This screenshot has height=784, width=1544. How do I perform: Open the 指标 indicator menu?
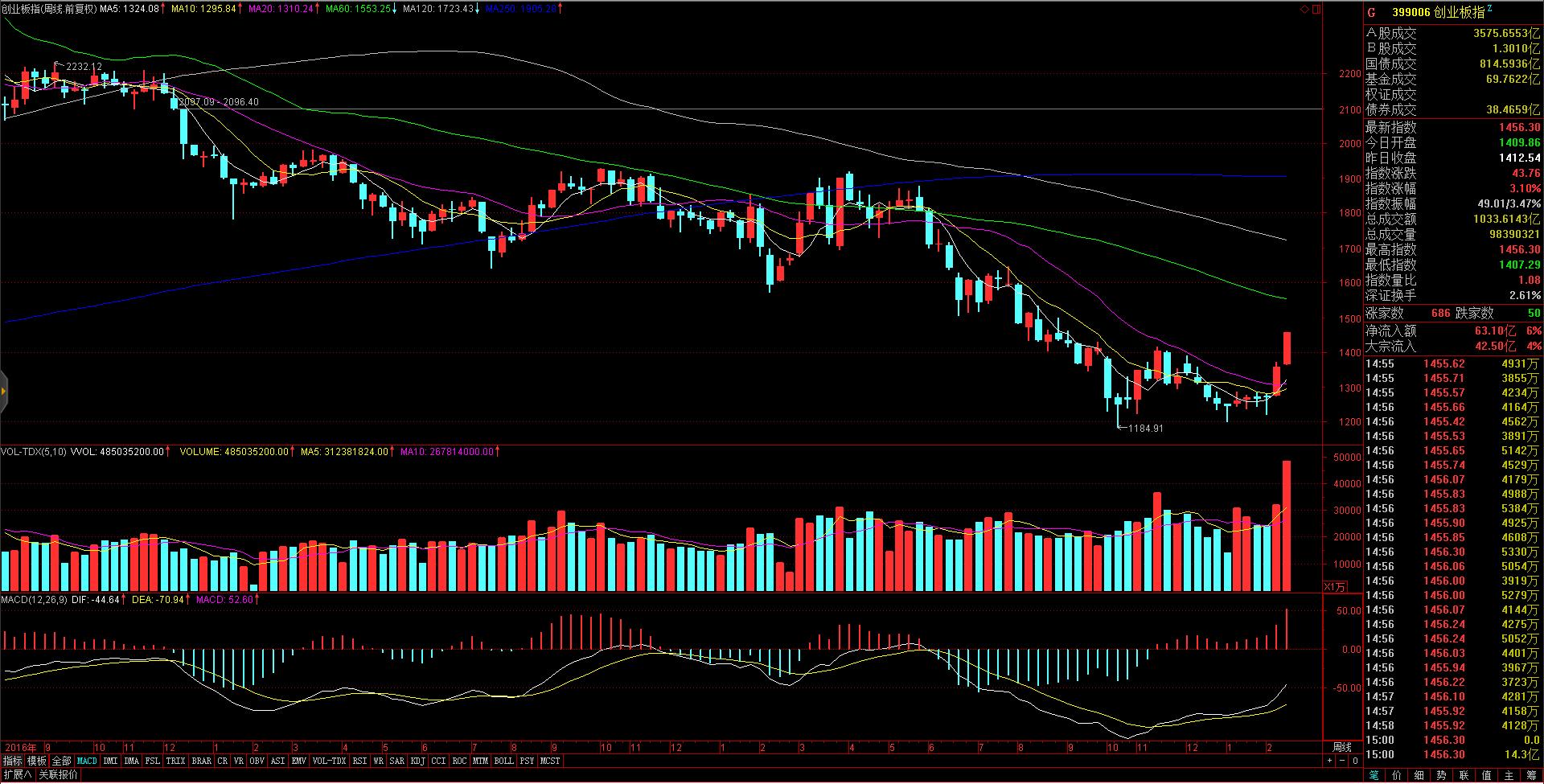tap(12, 761)
